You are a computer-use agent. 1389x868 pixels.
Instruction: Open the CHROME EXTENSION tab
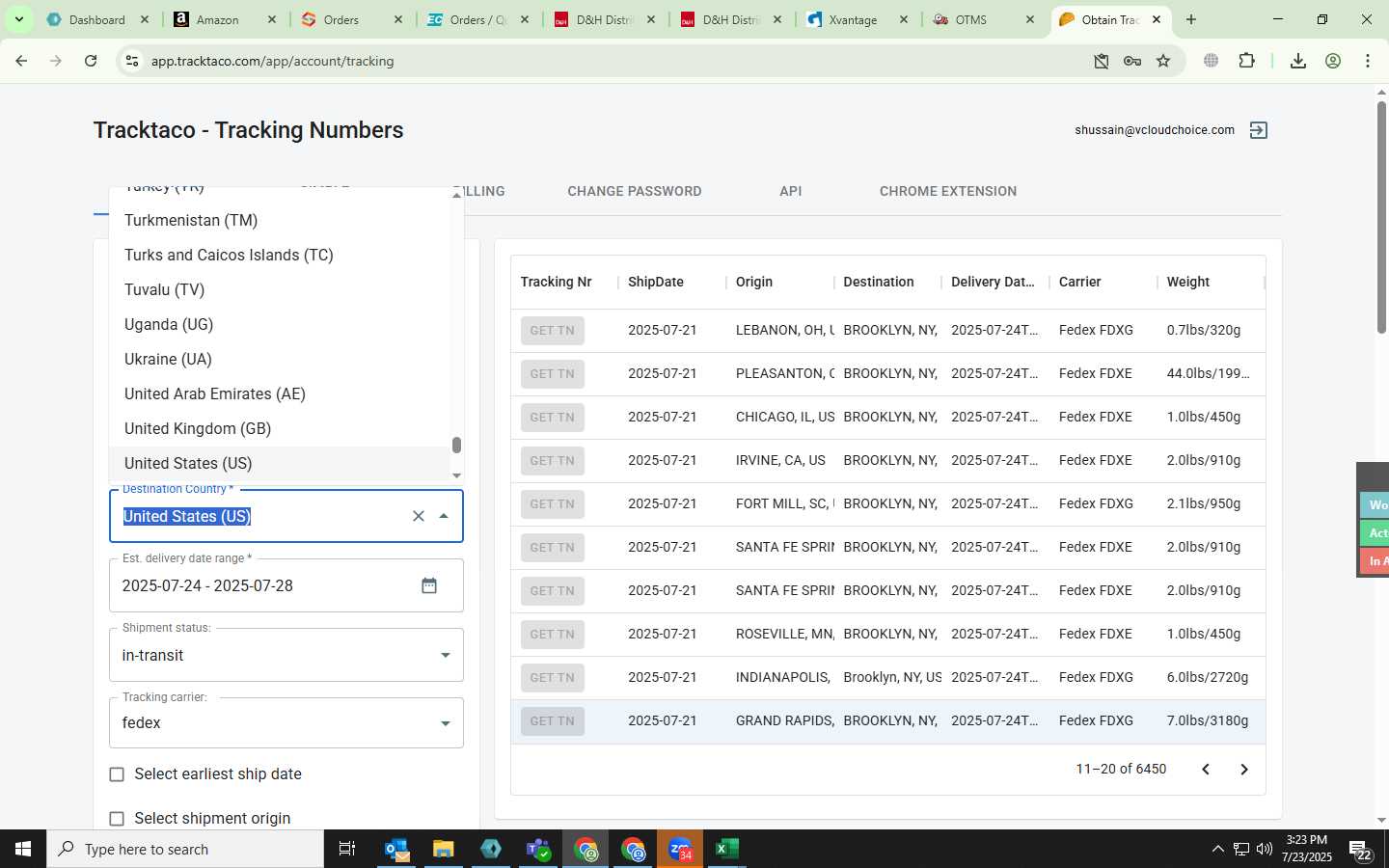point(948,191)
